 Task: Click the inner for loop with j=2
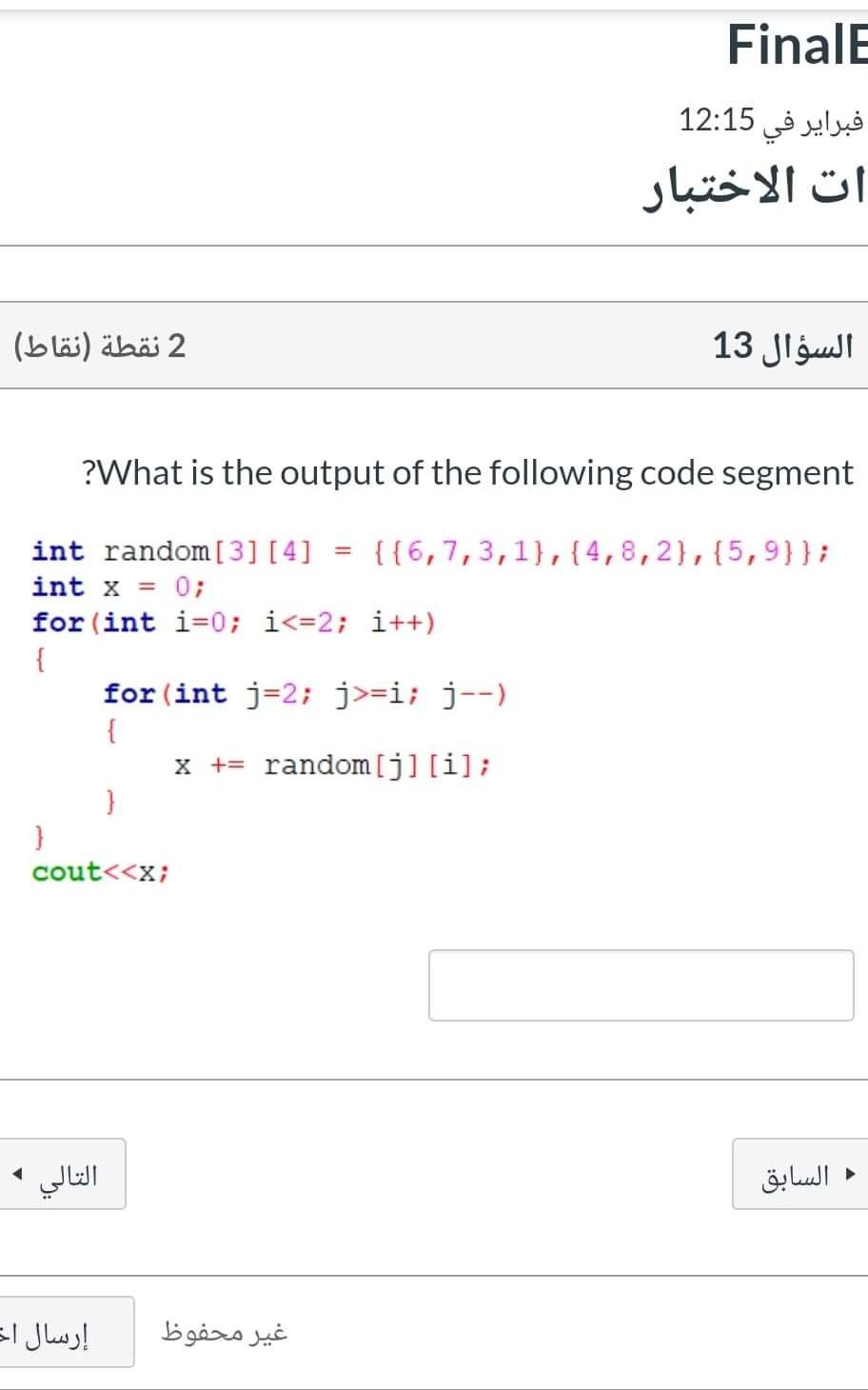point(305,694)
